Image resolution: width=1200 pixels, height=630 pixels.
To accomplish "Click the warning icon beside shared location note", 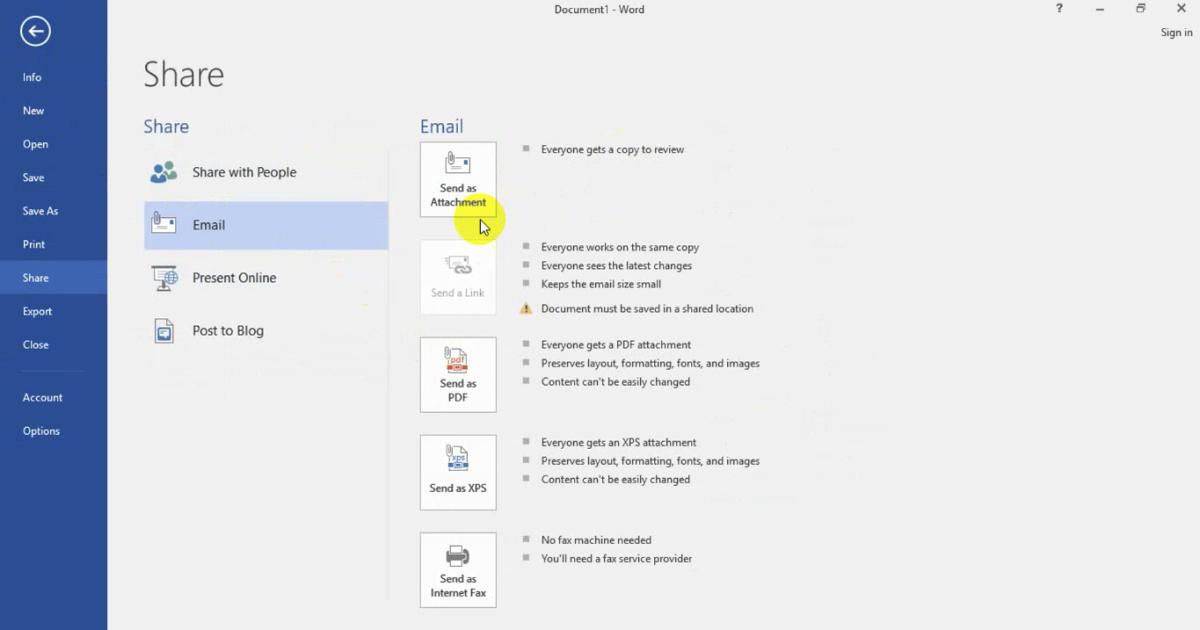I will pos(526,309).
